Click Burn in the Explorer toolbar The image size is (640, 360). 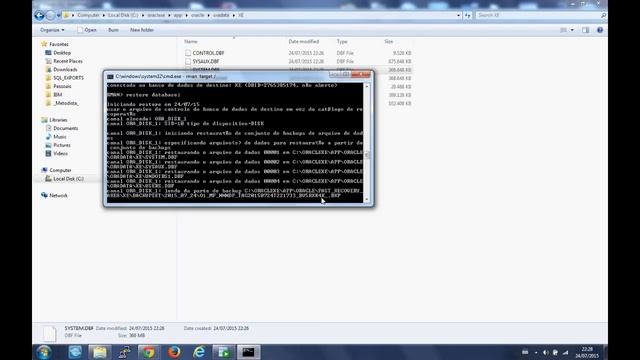(113, 30)
